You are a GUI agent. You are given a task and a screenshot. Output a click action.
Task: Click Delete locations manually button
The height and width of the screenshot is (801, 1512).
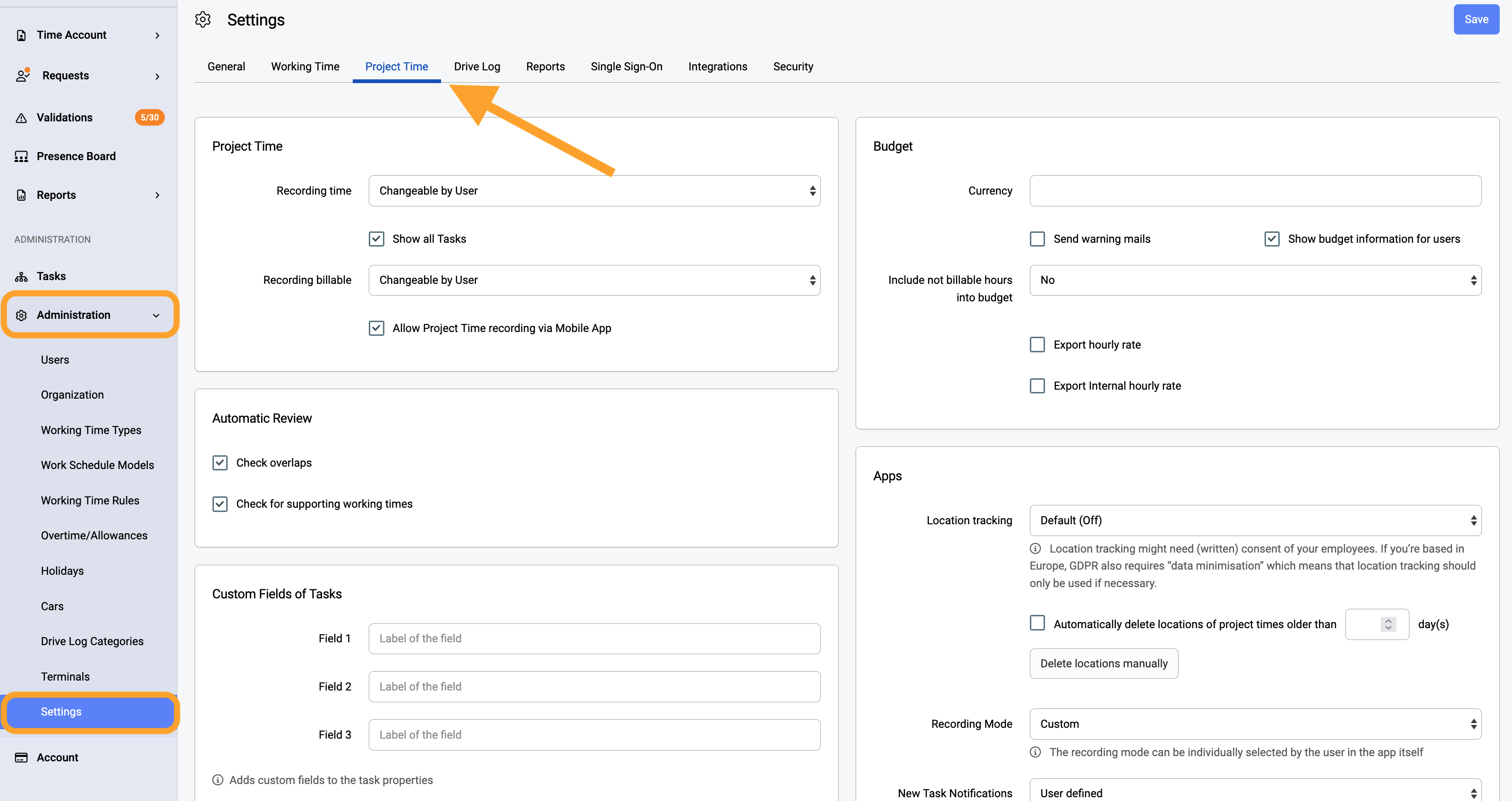[1104, 664]
